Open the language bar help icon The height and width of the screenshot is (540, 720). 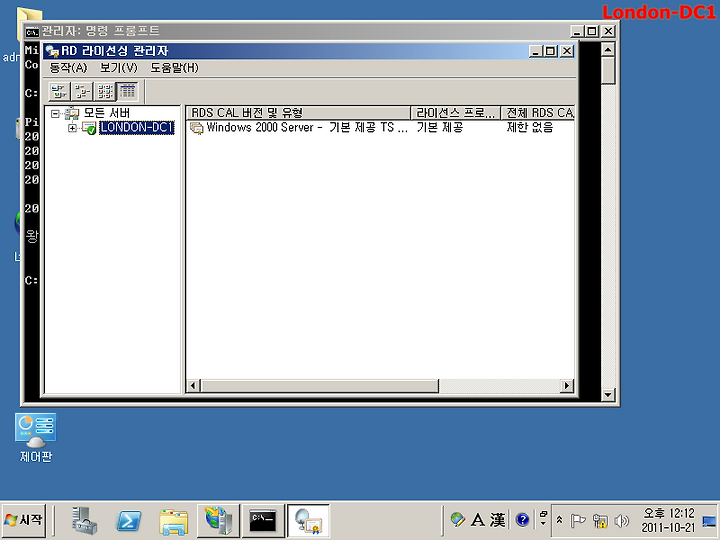click(x=523, y=520)
